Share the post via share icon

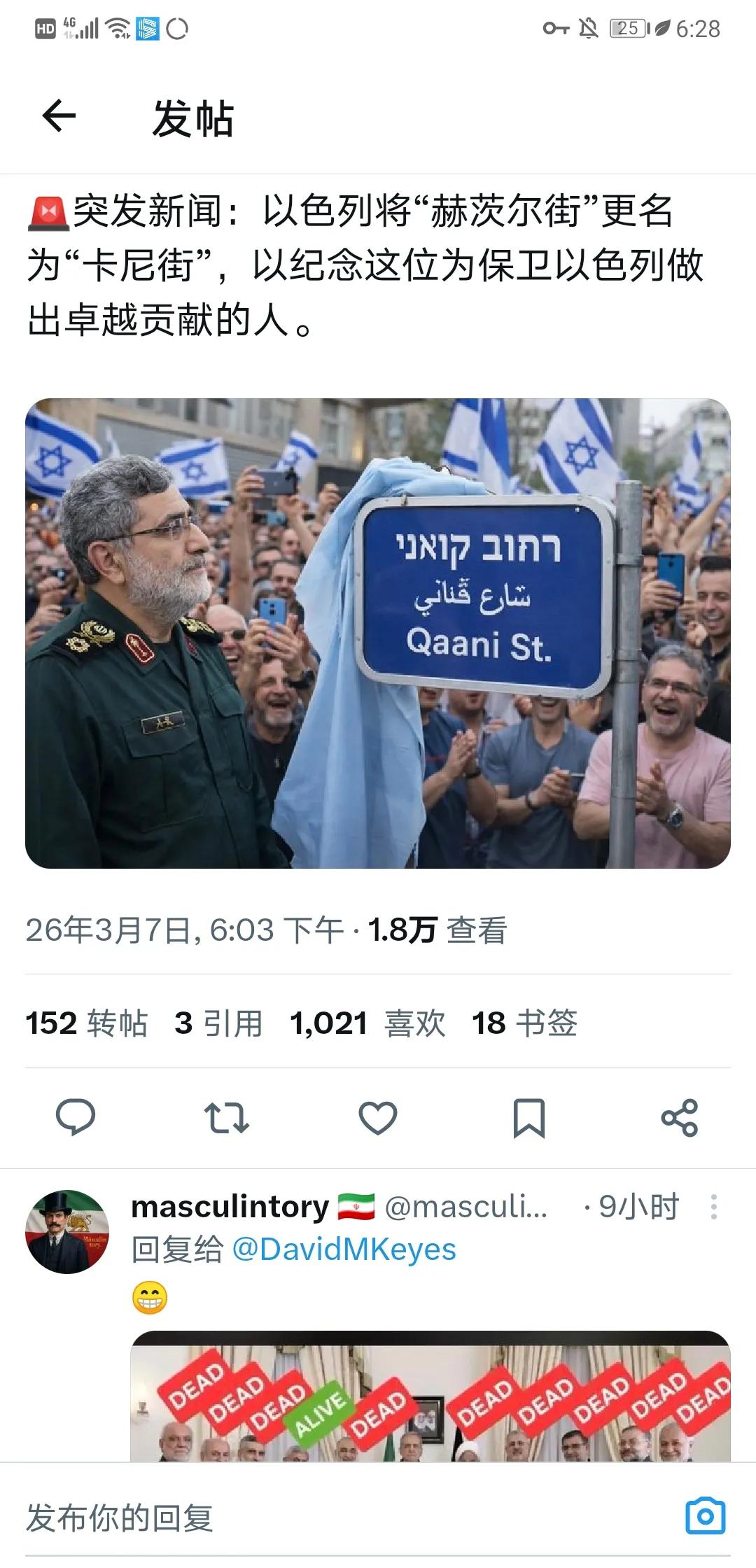pyautogui.click(x=680, y=1118)
